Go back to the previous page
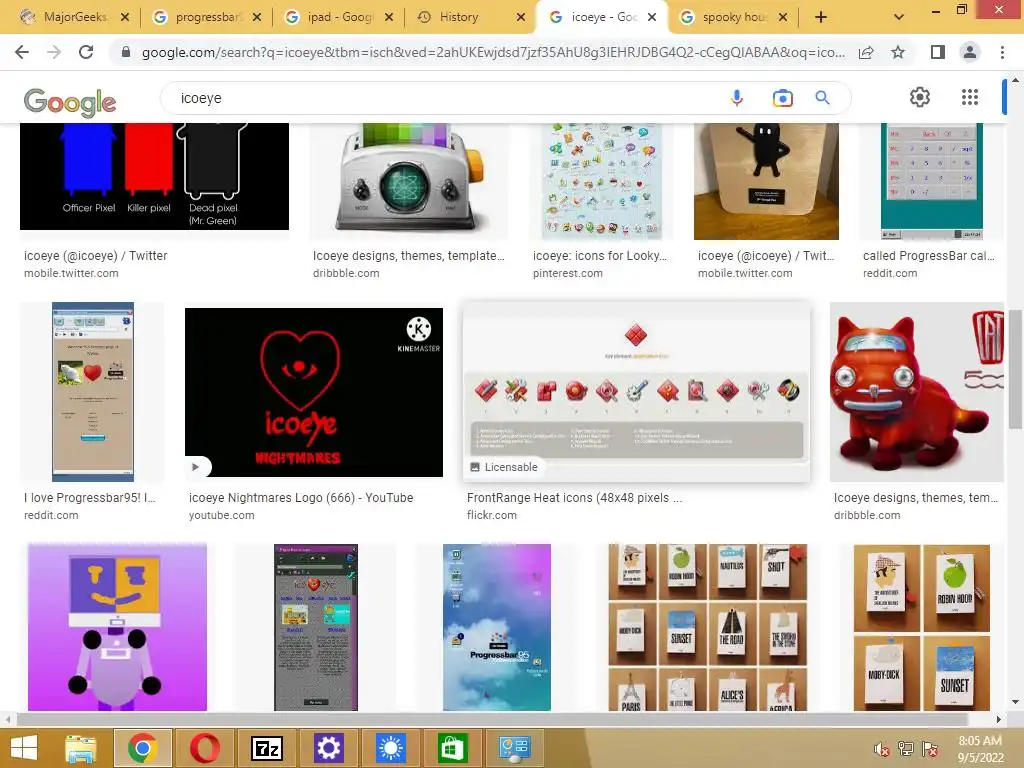 coord(22,52)
